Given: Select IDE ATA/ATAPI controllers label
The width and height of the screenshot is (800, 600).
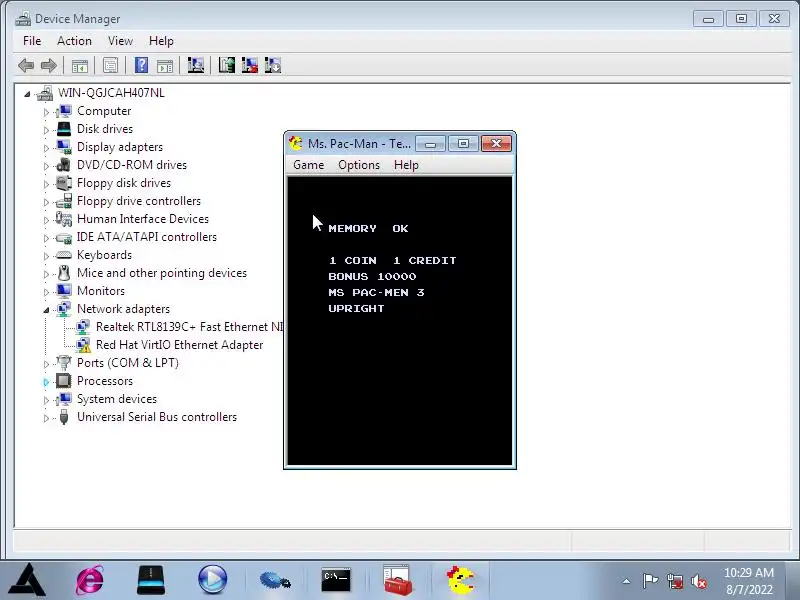Looking at the screenshot, I should [x=146, y=237].
